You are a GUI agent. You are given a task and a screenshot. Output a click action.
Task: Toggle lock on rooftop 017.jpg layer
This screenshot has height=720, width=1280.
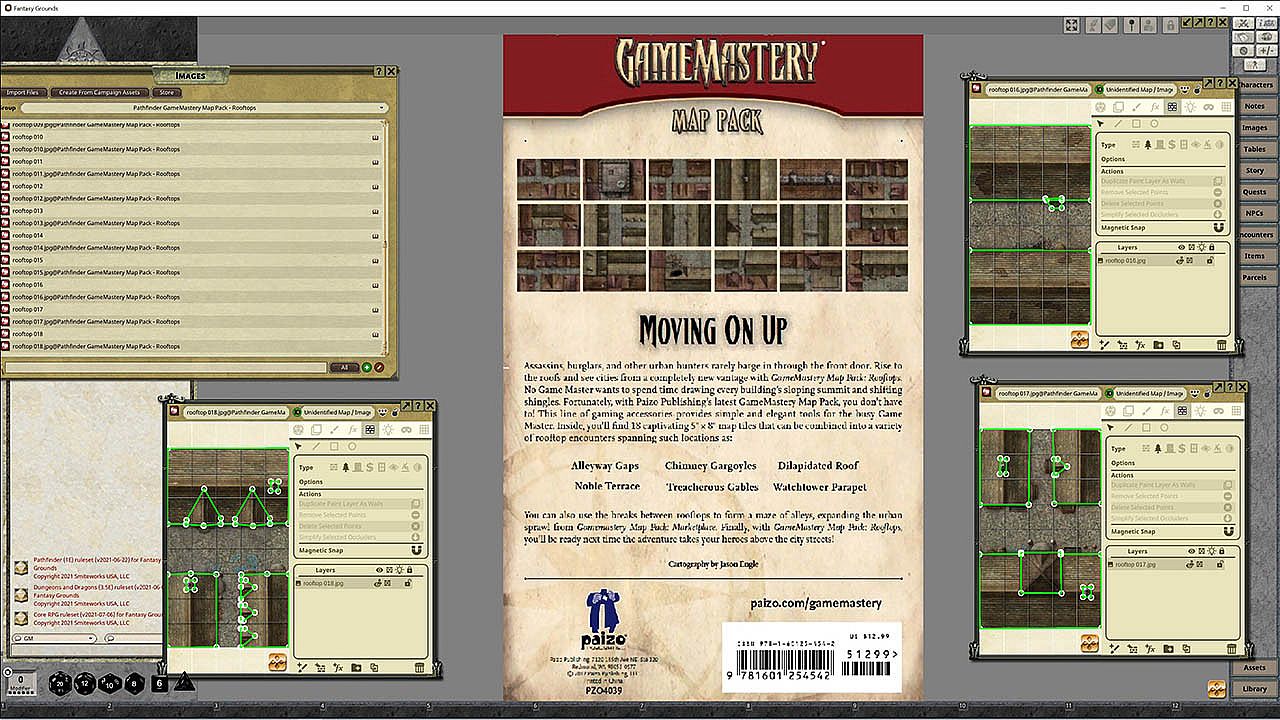coord(1219,565)
